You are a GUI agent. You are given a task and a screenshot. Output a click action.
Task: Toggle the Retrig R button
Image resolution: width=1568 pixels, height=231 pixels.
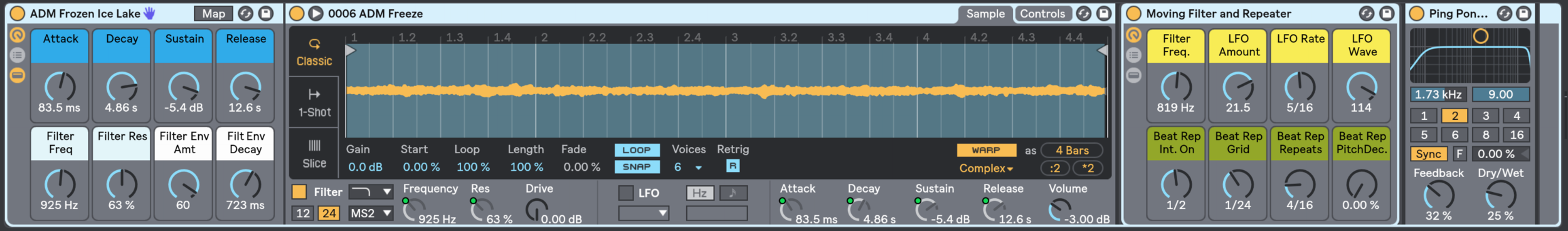coord(733,166)
